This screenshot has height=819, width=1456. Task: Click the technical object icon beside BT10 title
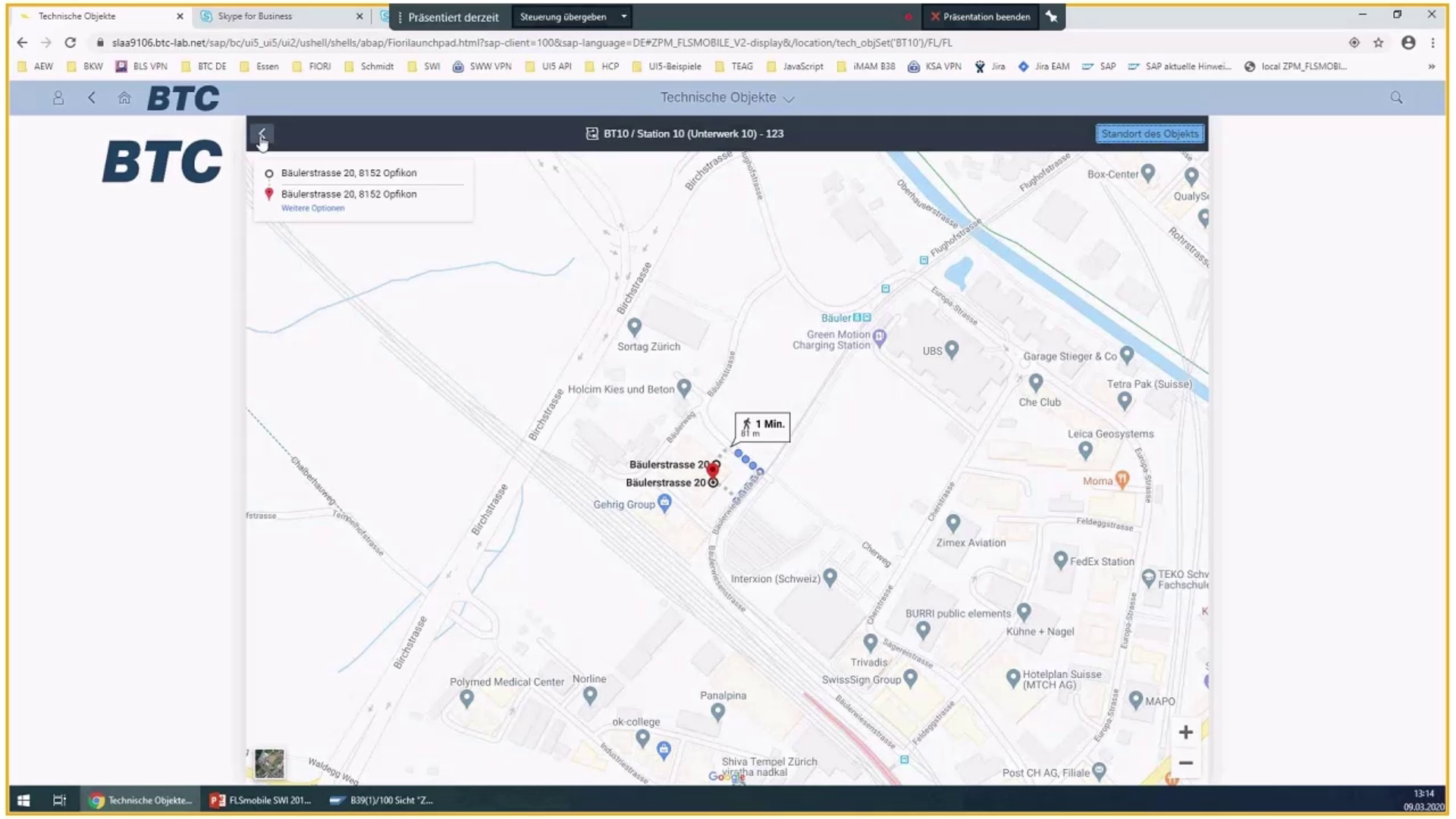click(x=591, y=133)
